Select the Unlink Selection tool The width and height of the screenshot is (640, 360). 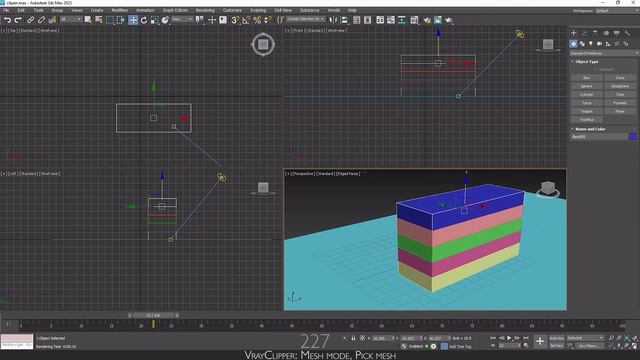pos(41,20)
